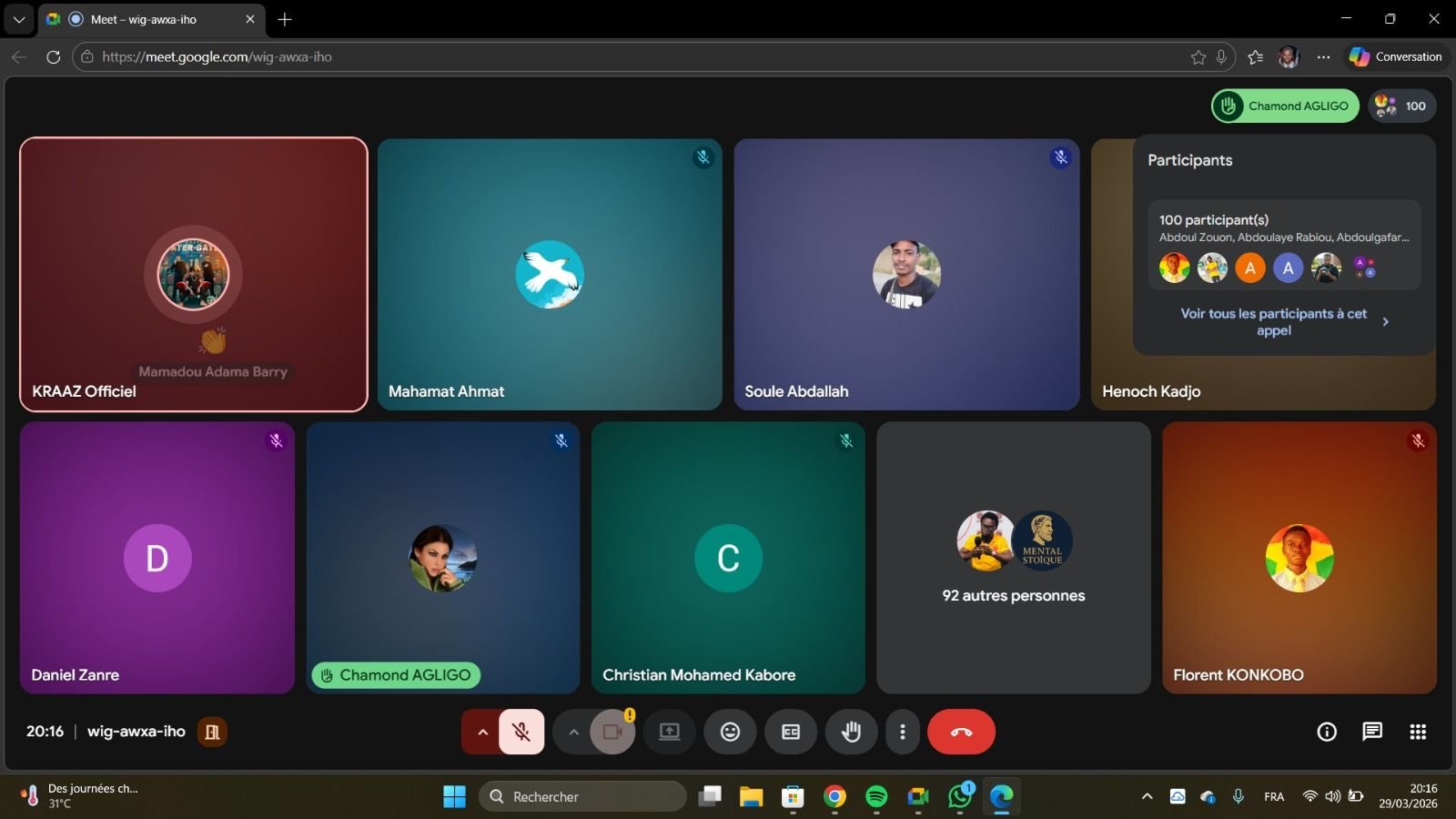Show hidden system tray icons
This screenshot has width=1456, height=819.
(1147, 796)
